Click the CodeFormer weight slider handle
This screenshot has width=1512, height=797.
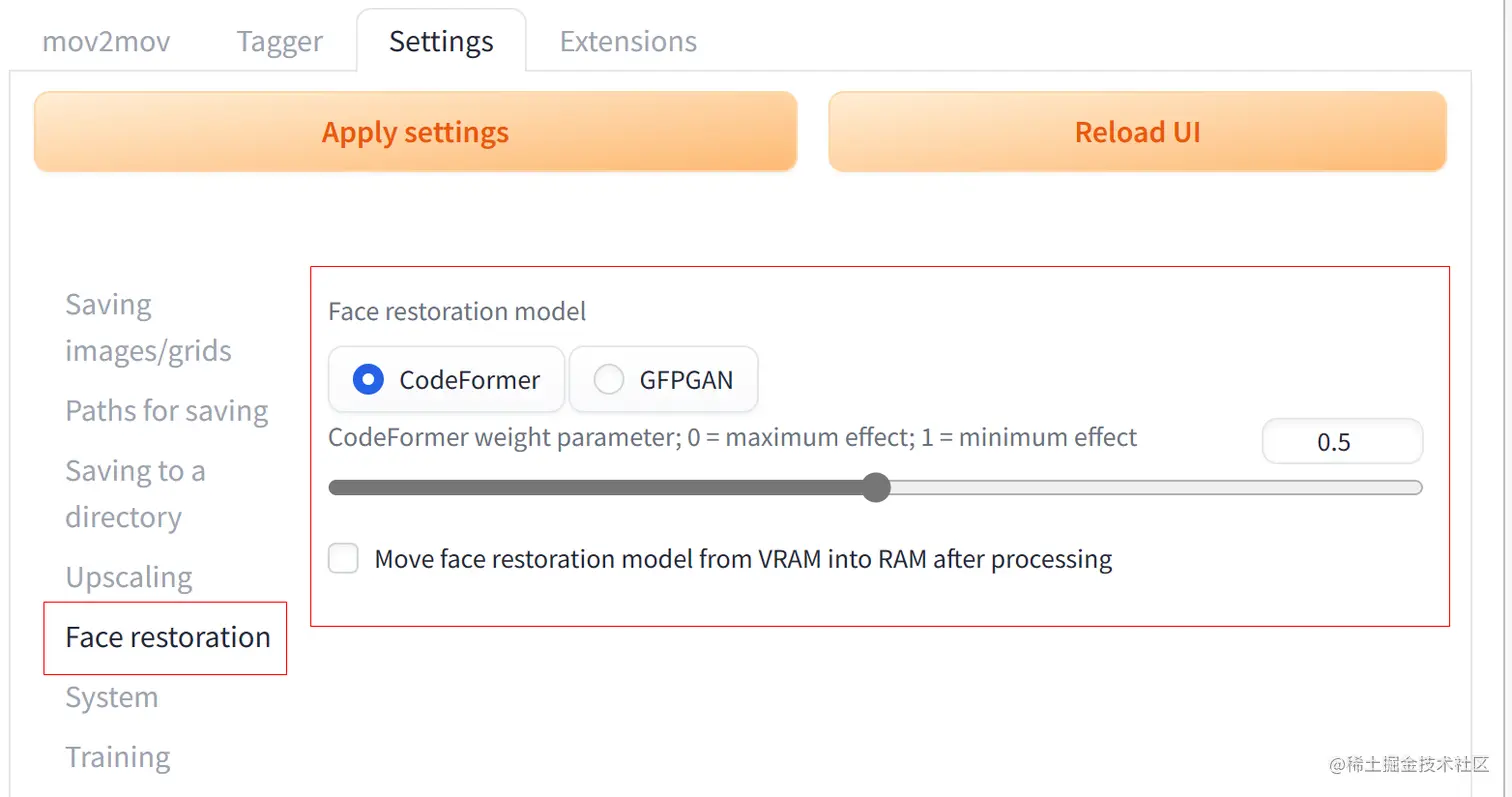(876, 488)
